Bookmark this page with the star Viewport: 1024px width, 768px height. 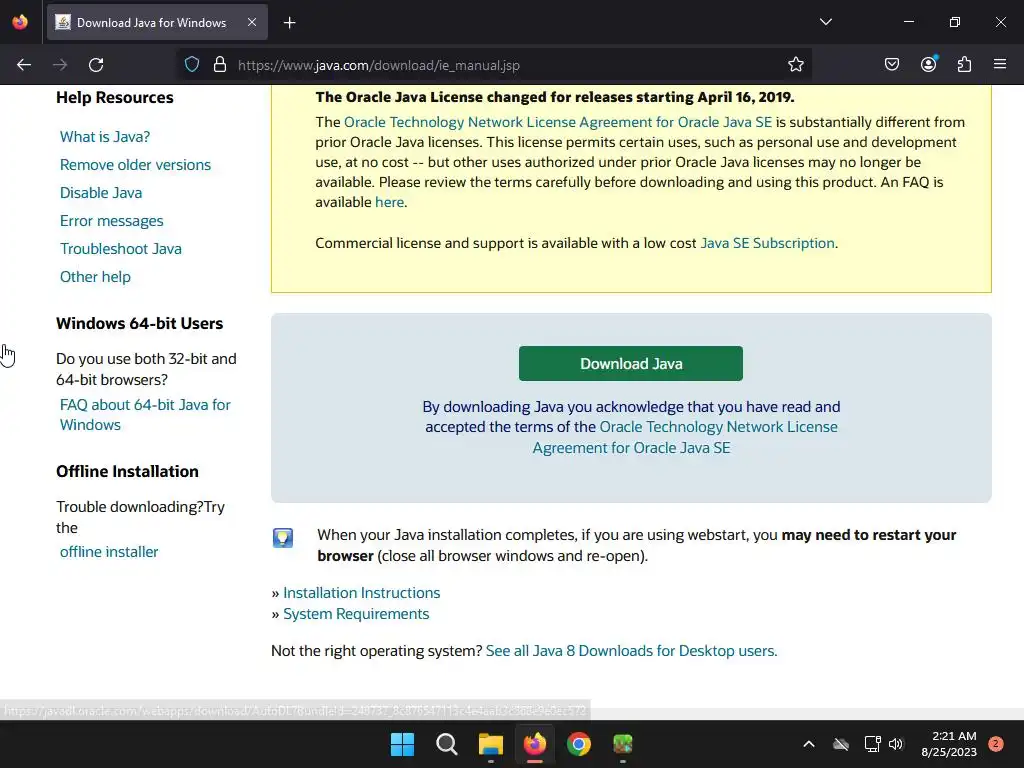click(x=795, y=65)
